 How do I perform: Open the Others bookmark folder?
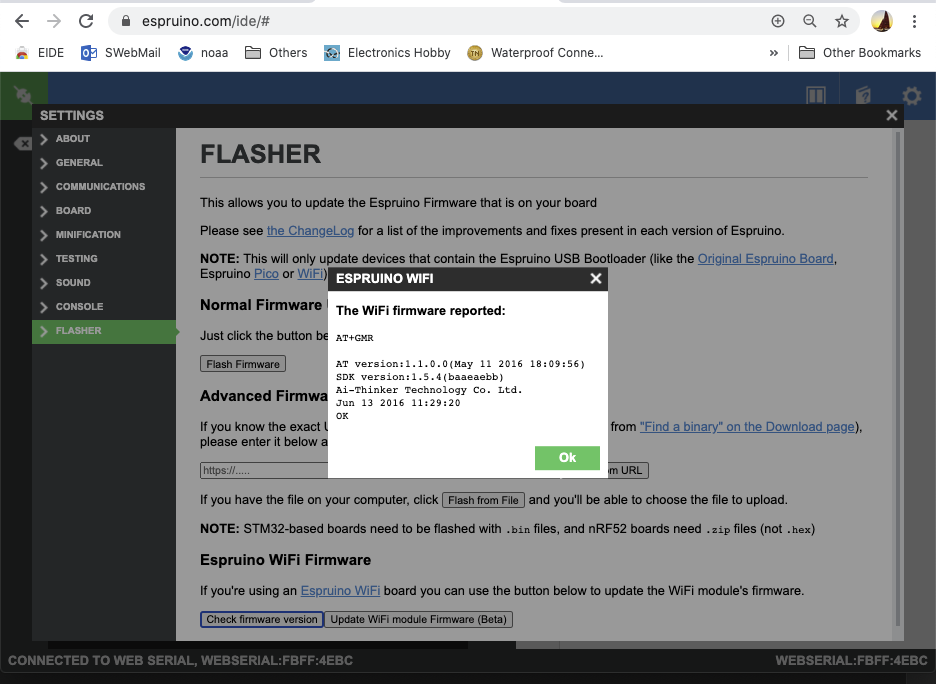pos(276,53)
